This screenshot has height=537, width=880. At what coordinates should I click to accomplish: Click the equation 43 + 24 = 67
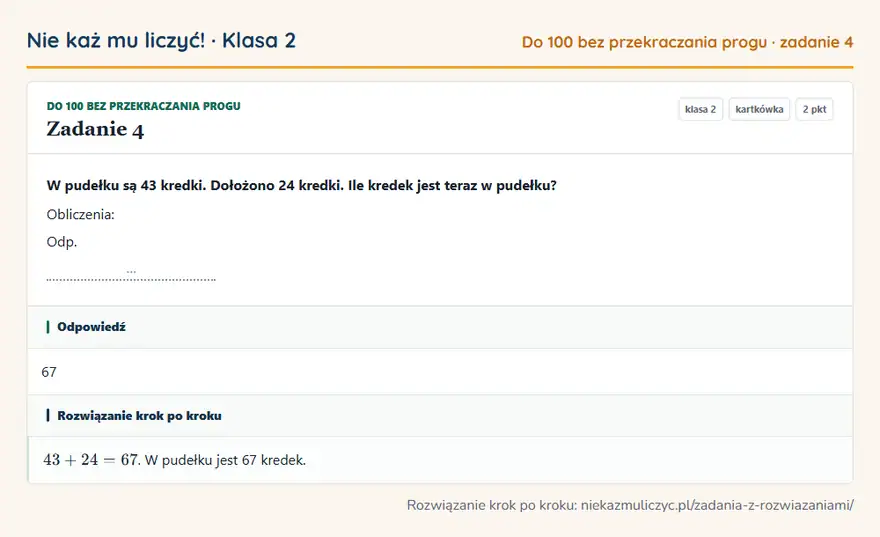pos(90,460)
